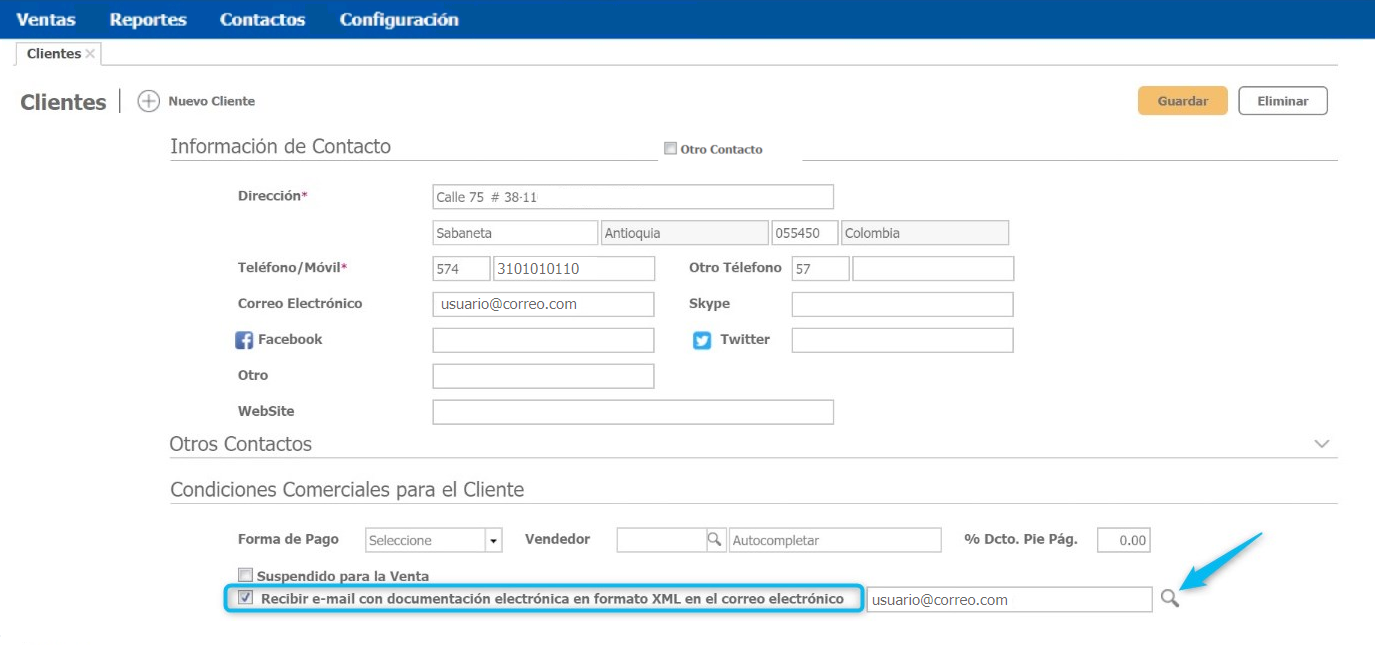Click the Vendedor search magnifier icon
Image resolution: width=1375 pixels, height=645 pixels.
[715, 540]
